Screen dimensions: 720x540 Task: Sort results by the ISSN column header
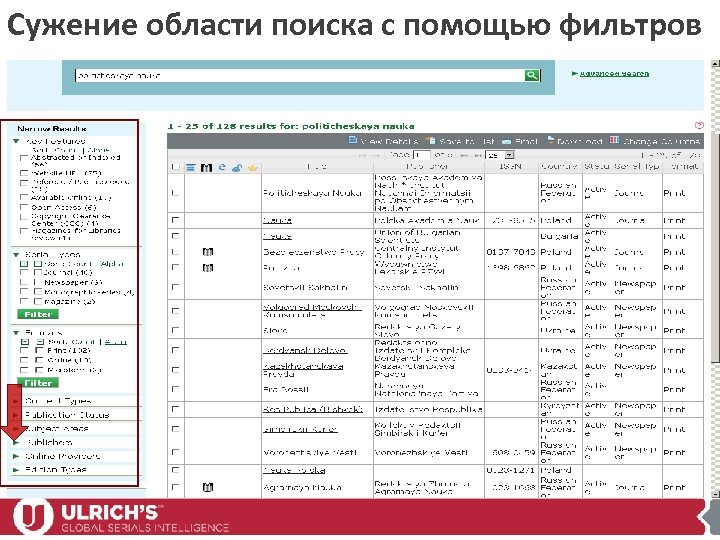[511, 167]
